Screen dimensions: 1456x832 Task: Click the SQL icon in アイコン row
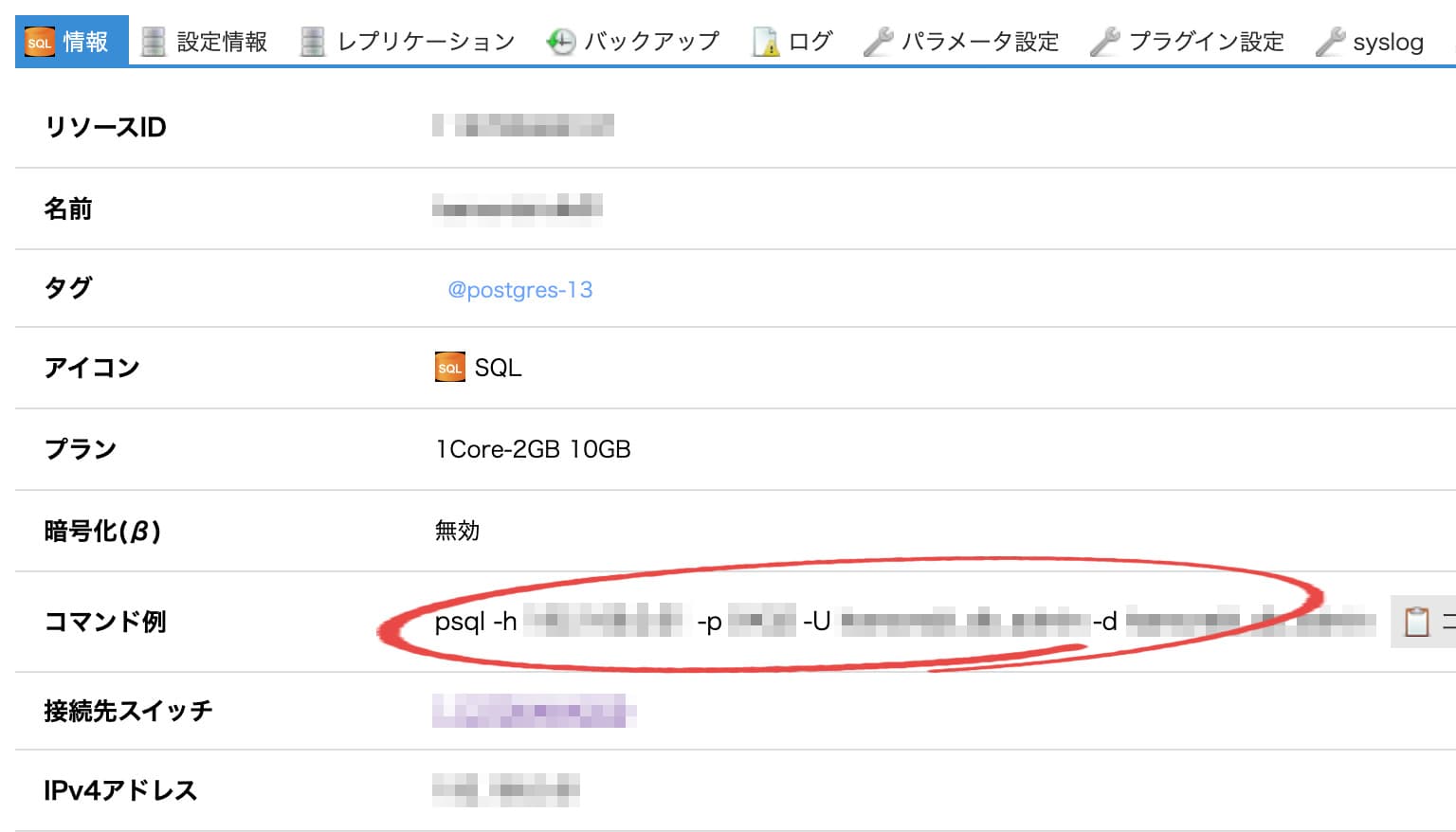[x=450, y=368]
